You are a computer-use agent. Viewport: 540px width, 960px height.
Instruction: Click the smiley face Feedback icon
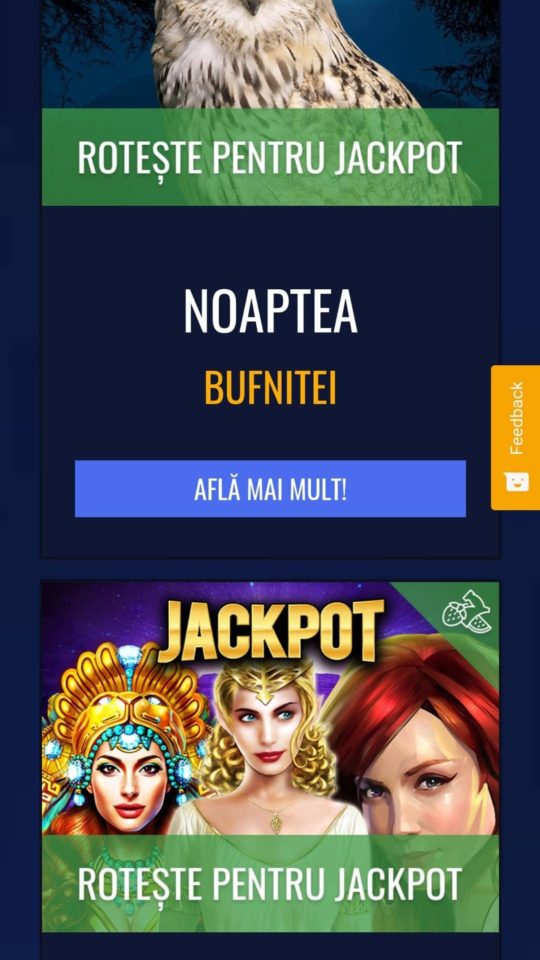click(517, 481)
